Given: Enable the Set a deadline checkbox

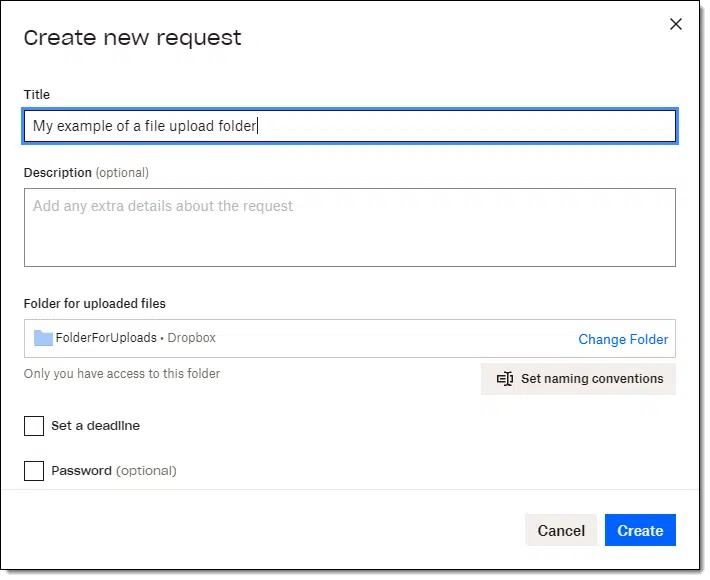Looking at the screenshot, I should (x=34, y=426).
